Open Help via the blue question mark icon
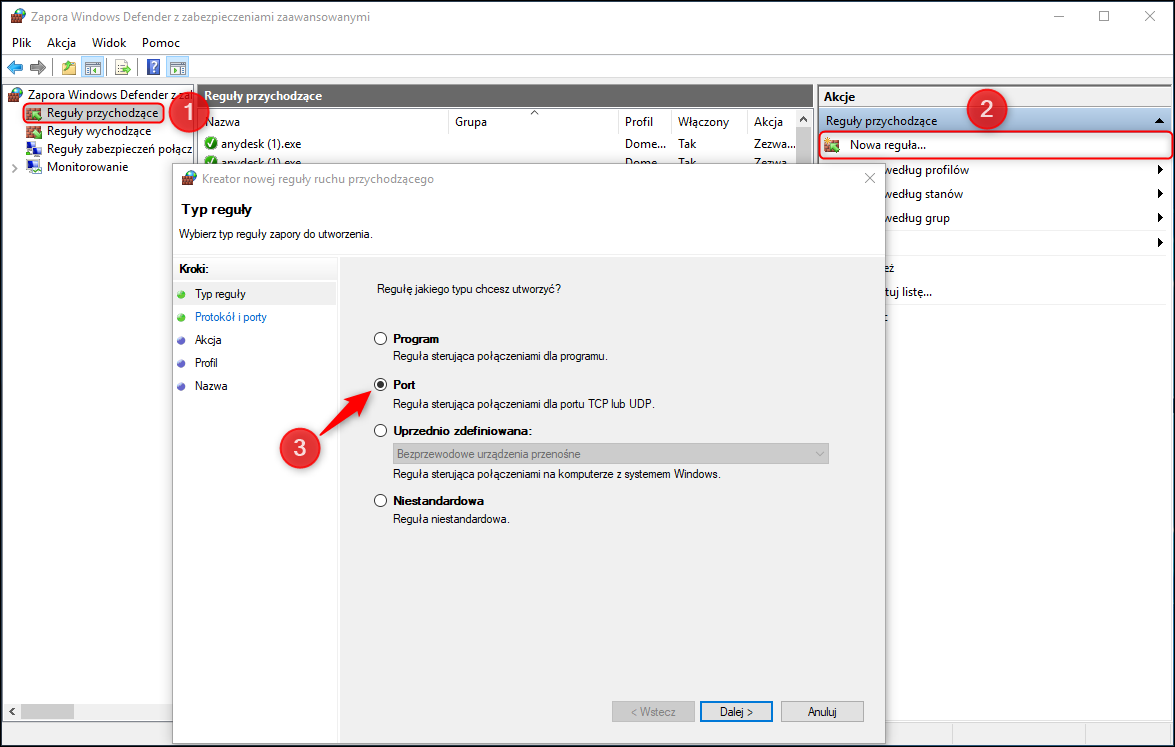Viewport: 1175px width, 747px height. coord(154,67)
